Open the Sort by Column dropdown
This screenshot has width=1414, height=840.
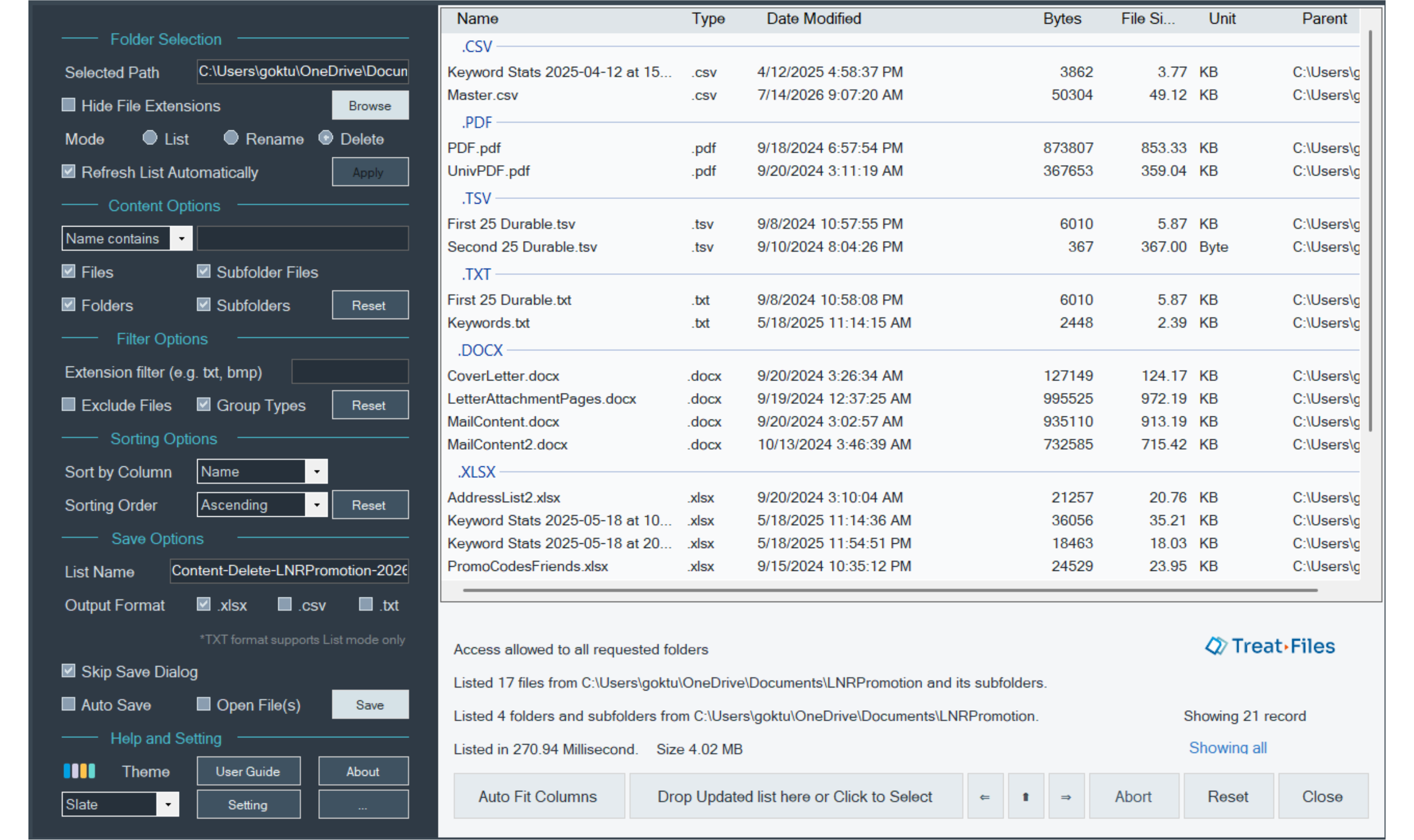pyautogui.click(x=316, y=471)
